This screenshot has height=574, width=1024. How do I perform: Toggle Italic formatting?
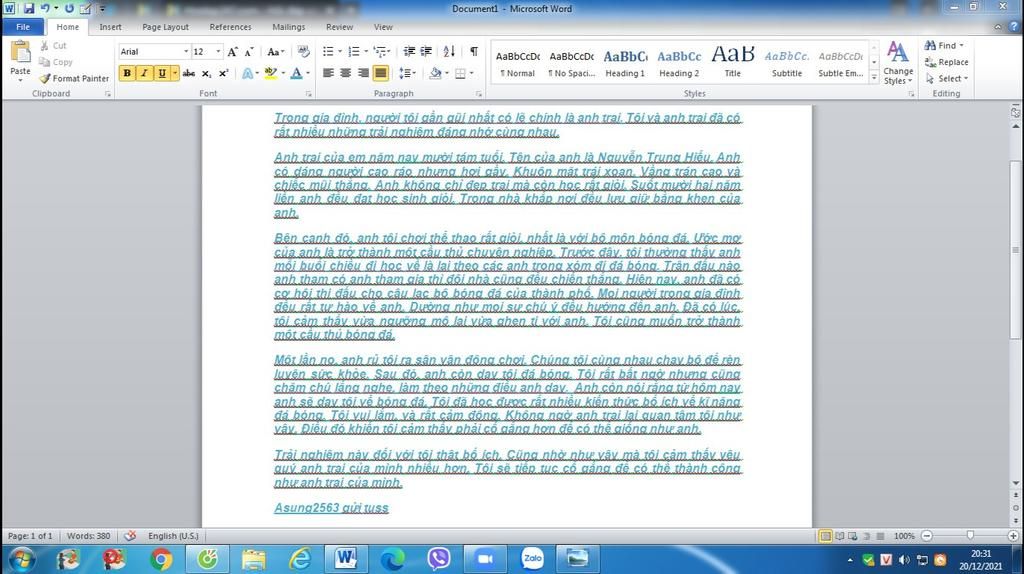pos(144,73)
